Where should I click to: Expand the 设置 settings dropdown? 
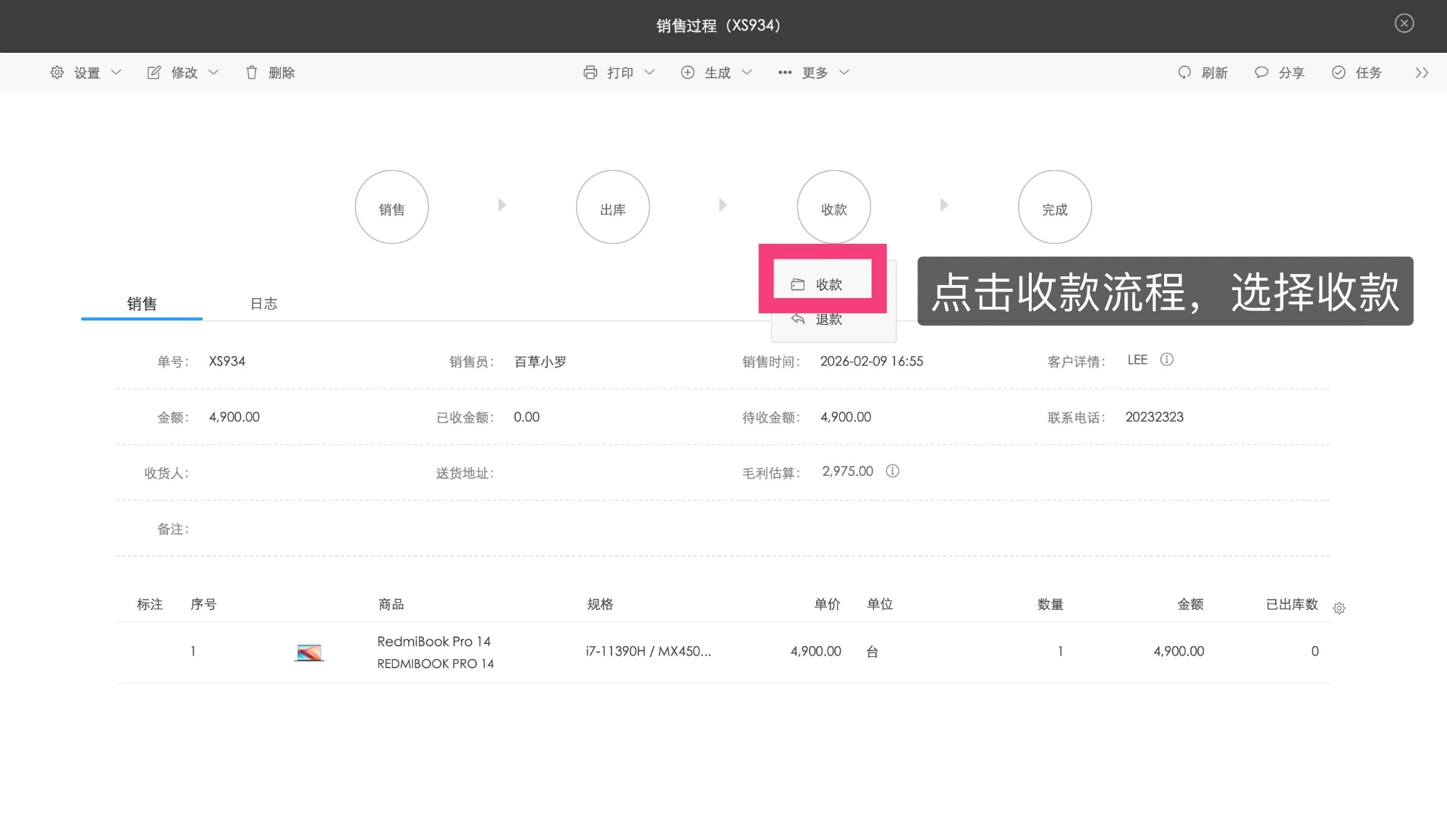tap(86, 72)
